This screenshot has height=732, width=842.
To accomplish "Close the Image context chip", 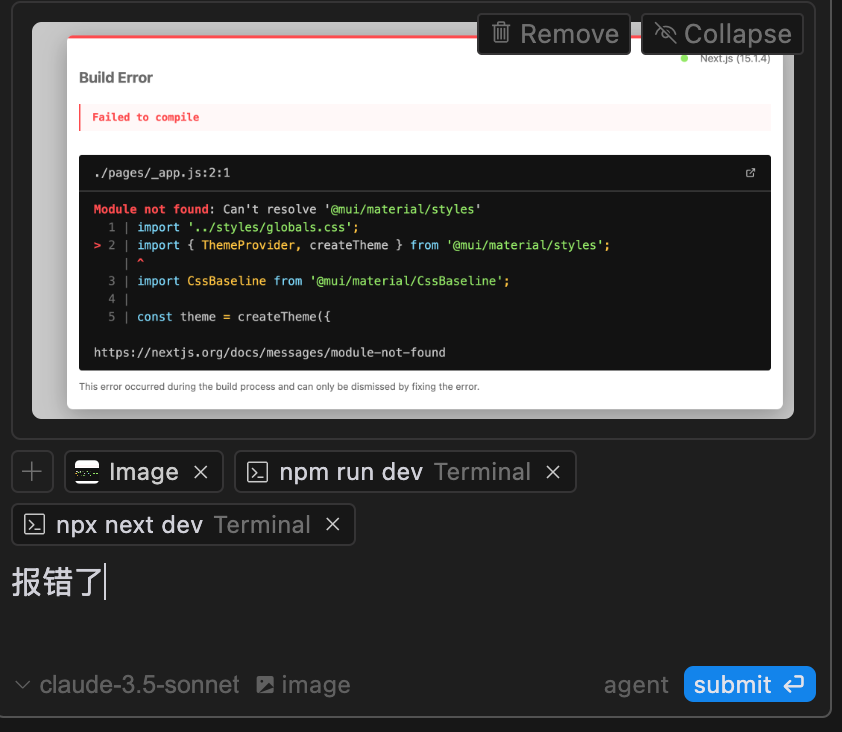I will pos(201,472).
